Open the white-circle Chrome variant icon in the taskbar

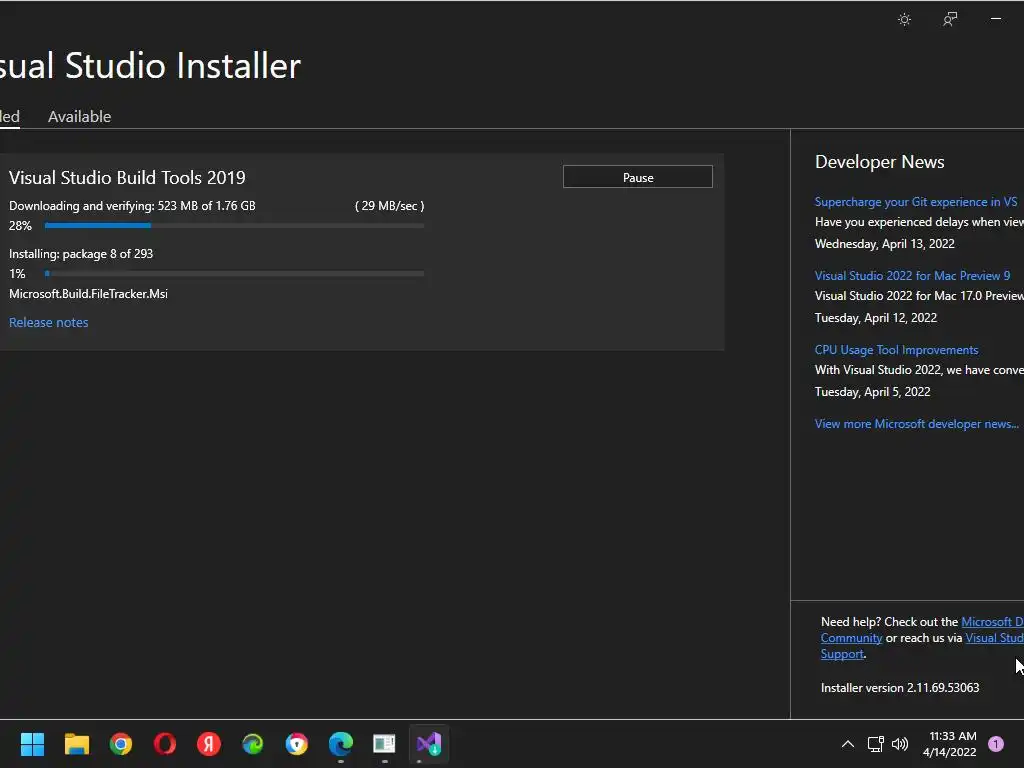(296, 744)
